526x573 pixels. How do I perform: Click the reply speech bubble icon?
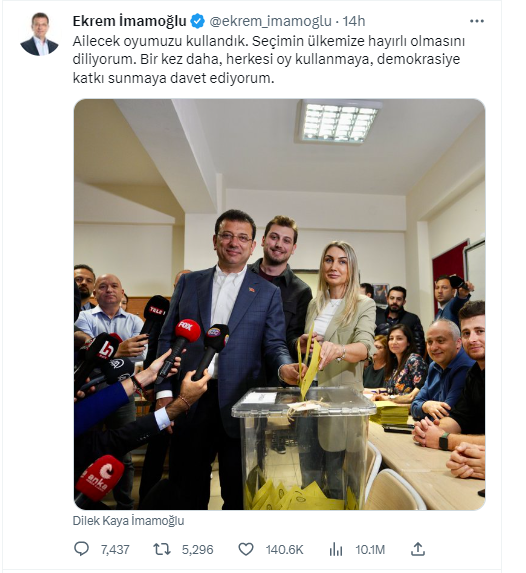(81, 549)
